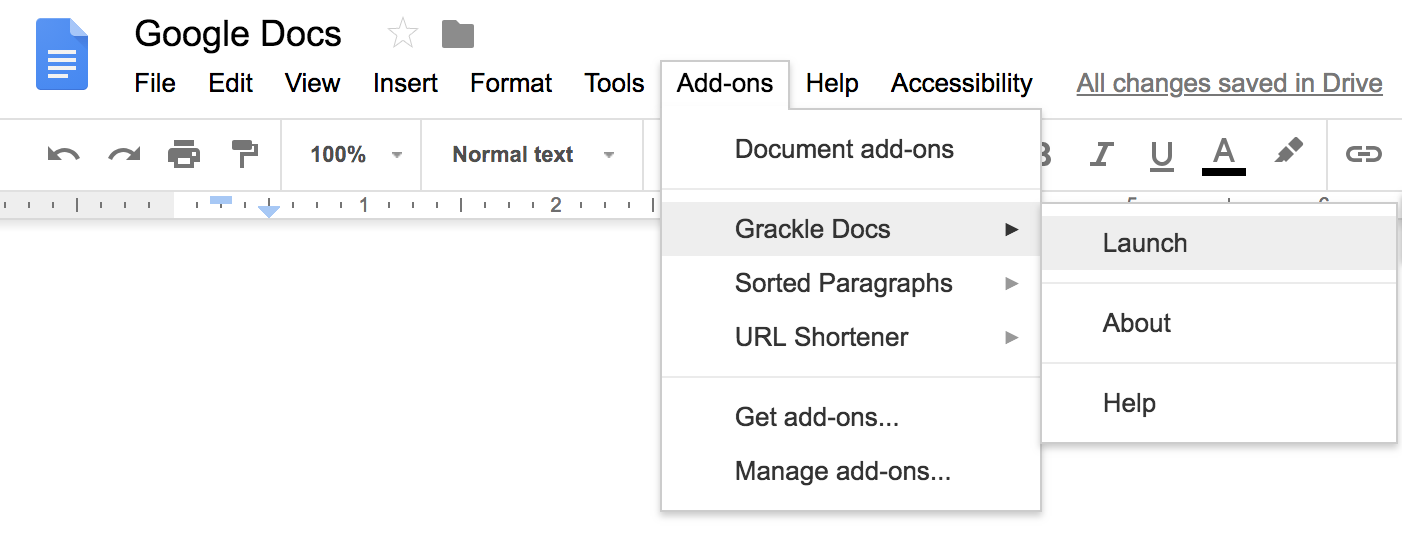The image size is (1402, 552).
Task: Open the Normal text style dropdown
Action: tap(533, 155)
